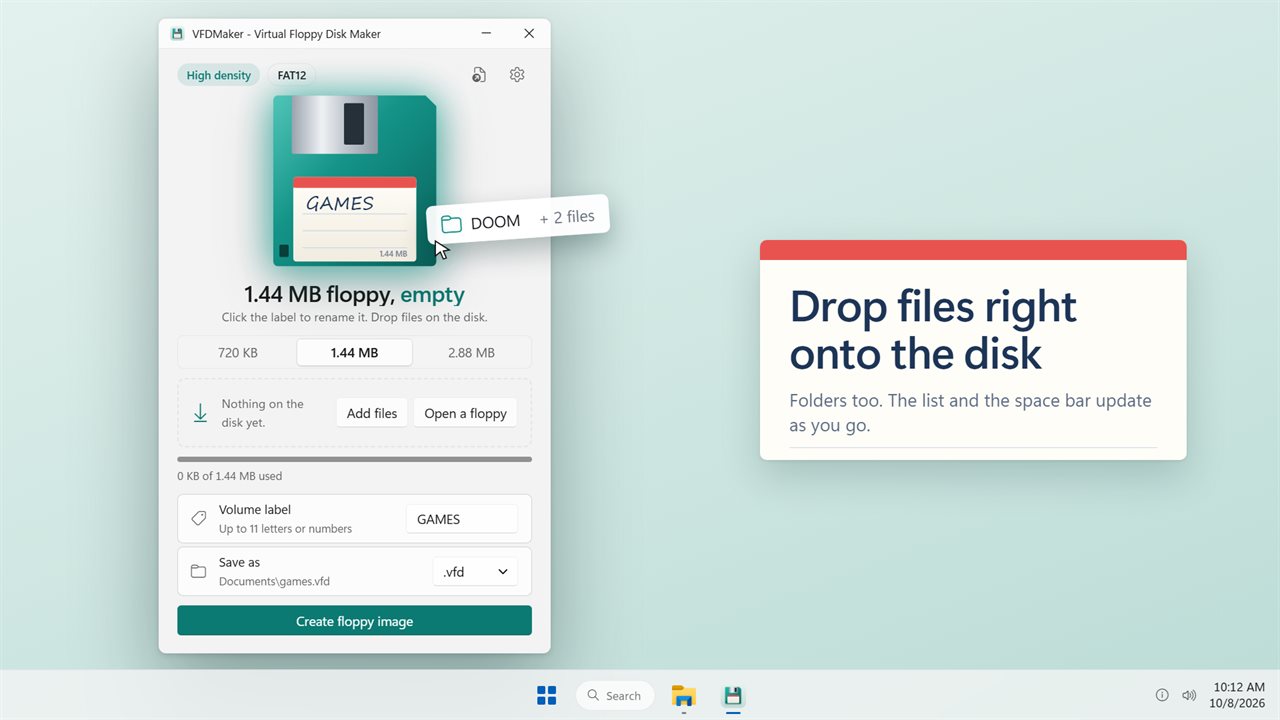The image size is (1280, 720).
Task: Click the "0 KB of 1.44 MB used" text
Action: [230, 476]
